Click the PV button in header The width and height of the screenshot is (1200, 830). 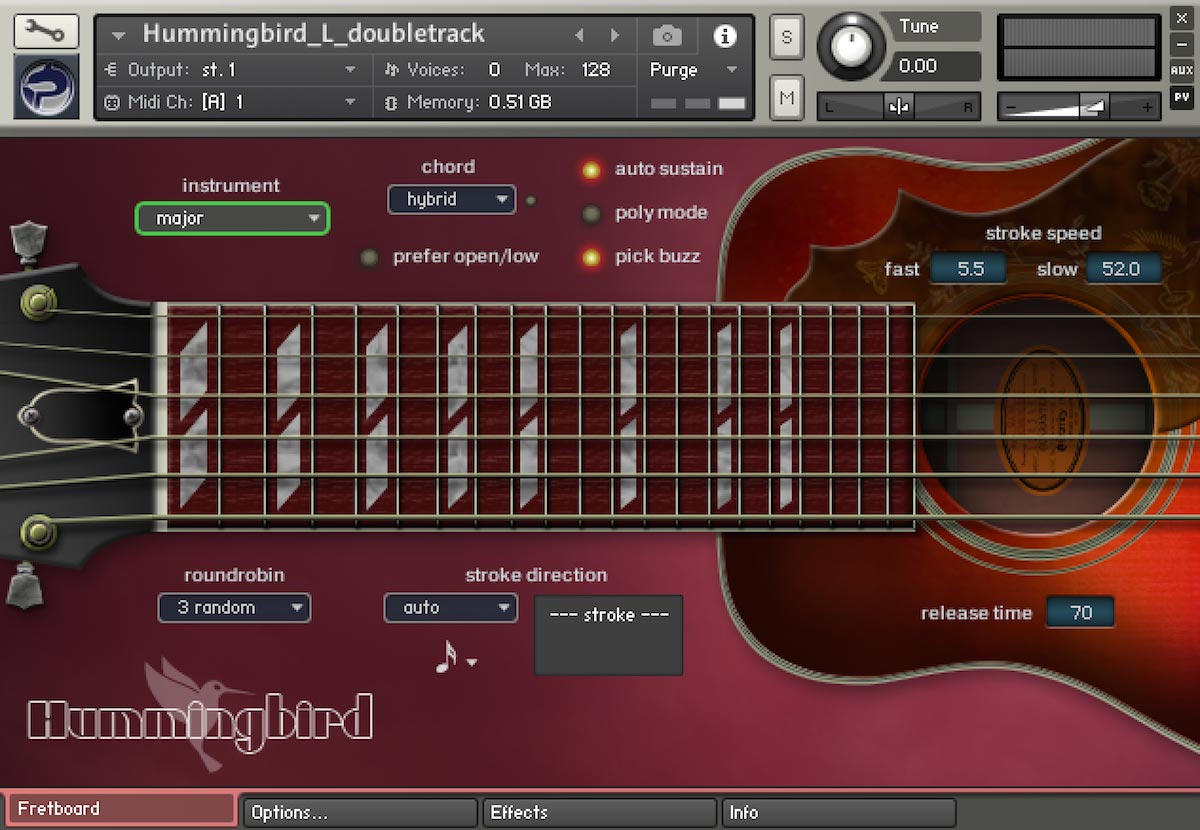click(x=1181, y=98)
